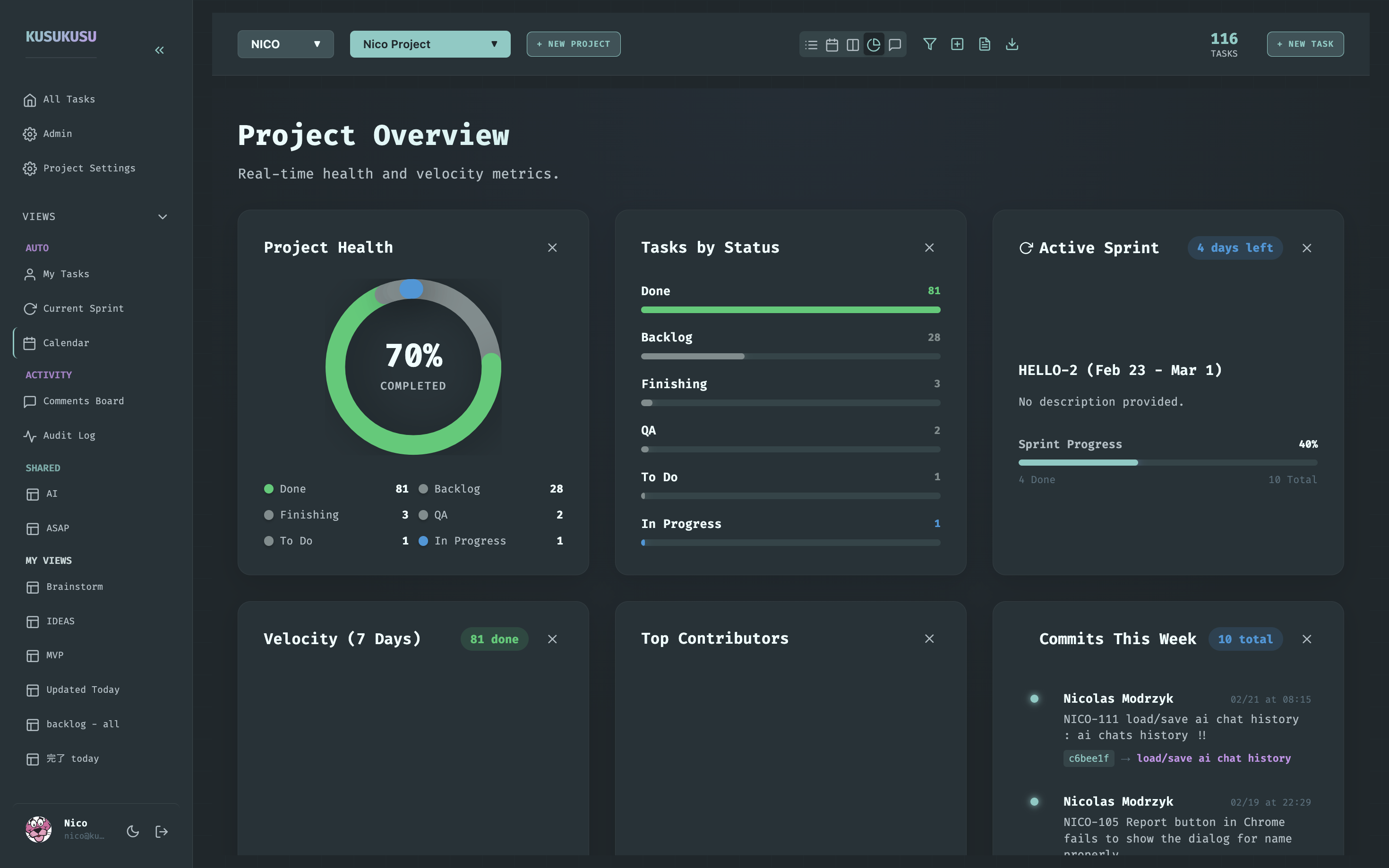Screen dimensions: 1389x868
Task: Open the calendar view icon in the toolbar
Action: click(832, 44)
